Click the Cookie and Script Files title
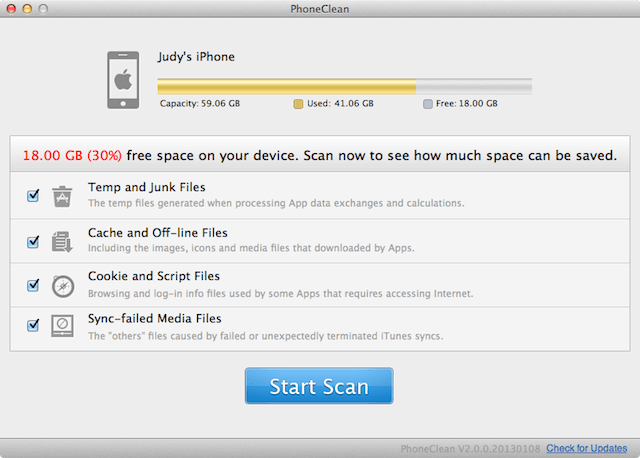The width and height of the screenshot is (640, 458). pyautogui.click(x=154, y=276)
